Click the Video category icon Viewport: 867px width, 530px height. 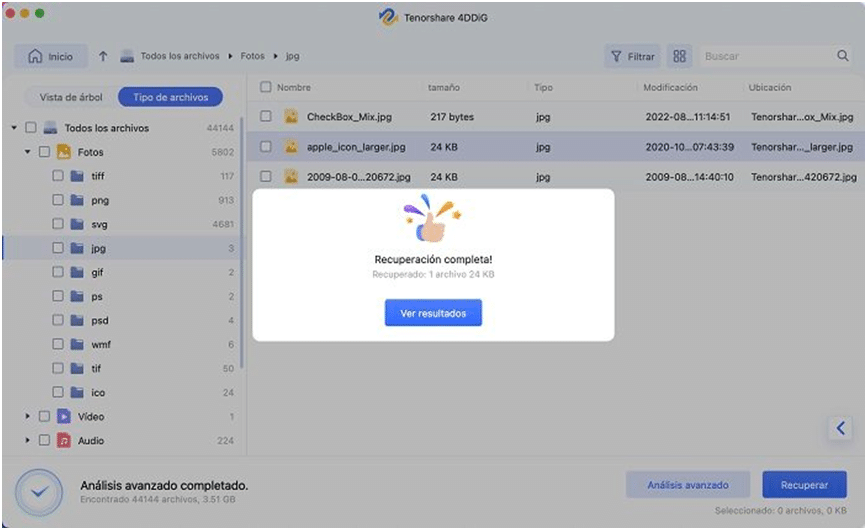(x=64, y=416)
